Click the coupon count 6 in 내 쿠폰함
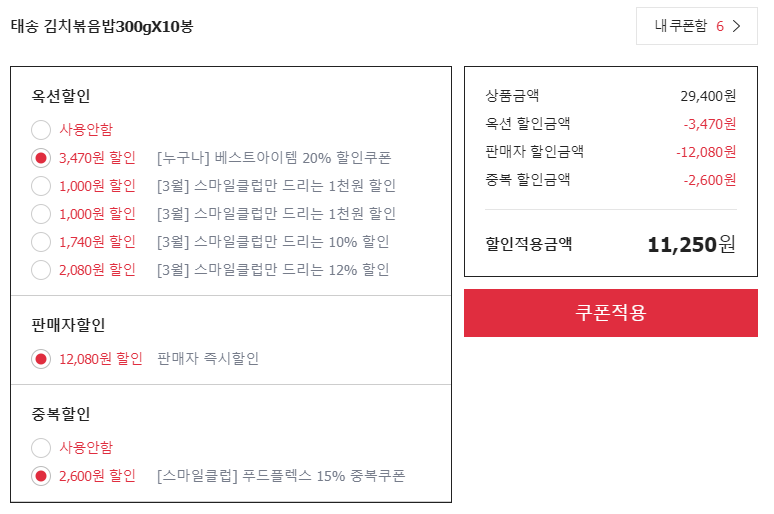The width and height of the screenshot is (774, 514). [720, 26]
